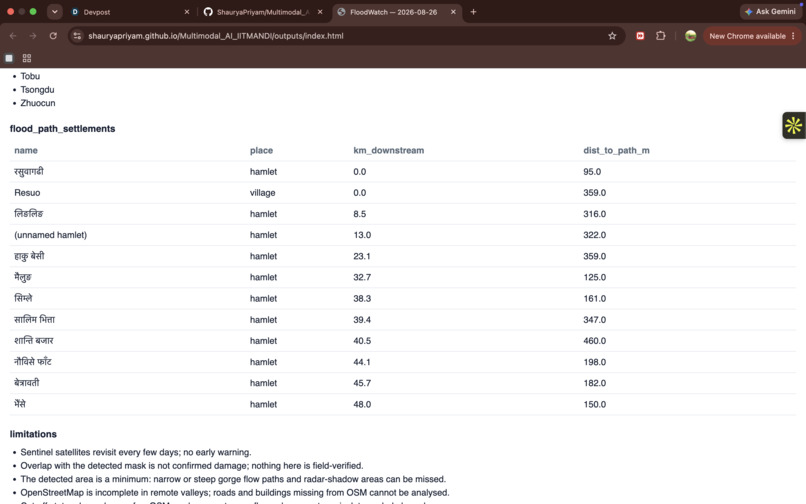Close the FloodWatch tab

pyautogui.click(x=453, y=12)
